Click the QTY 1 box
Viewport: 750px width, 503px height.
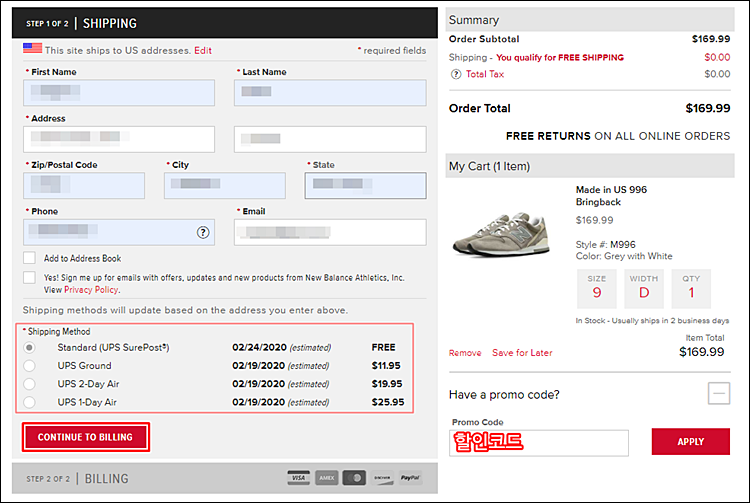pyautogui.click(x=691, y=289)
